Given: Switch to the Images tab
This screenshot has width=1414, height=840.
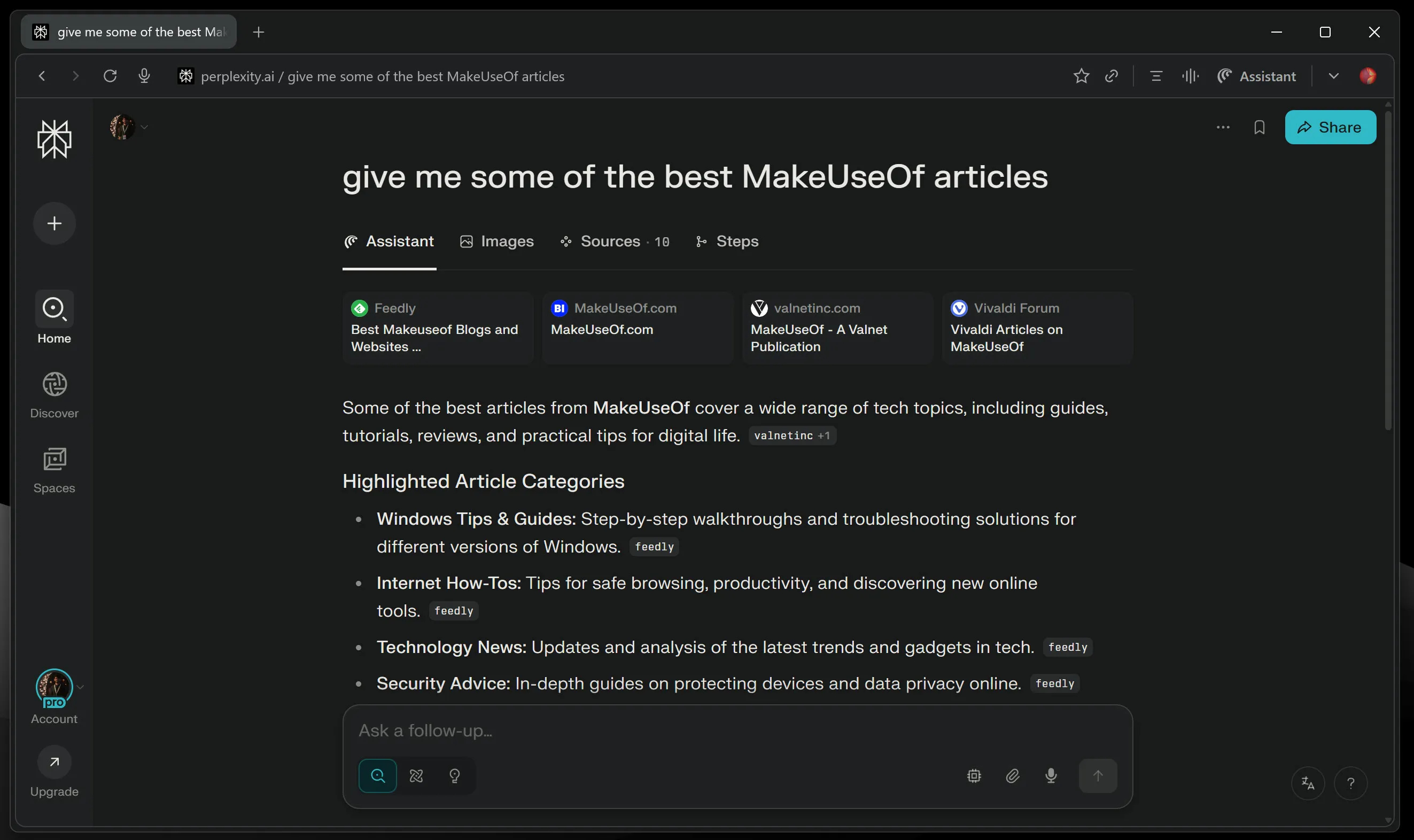Looking at the screenshot, I should tap(497, 241).
